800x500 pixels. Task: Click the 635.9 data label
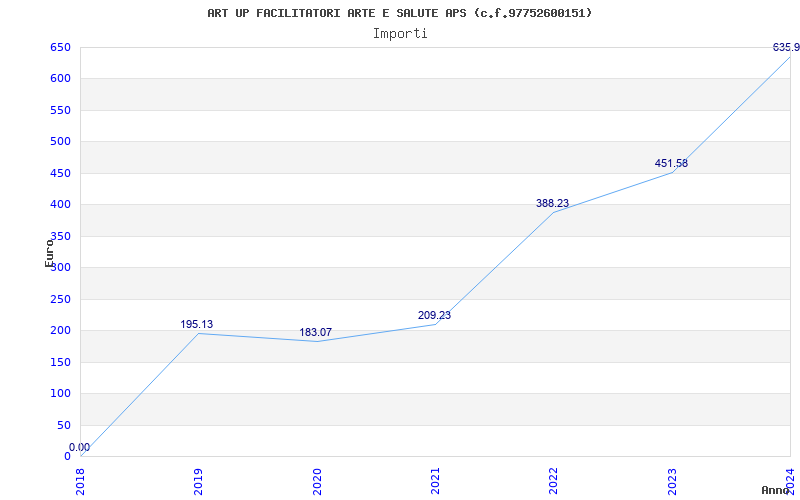(x=786, y=47)
